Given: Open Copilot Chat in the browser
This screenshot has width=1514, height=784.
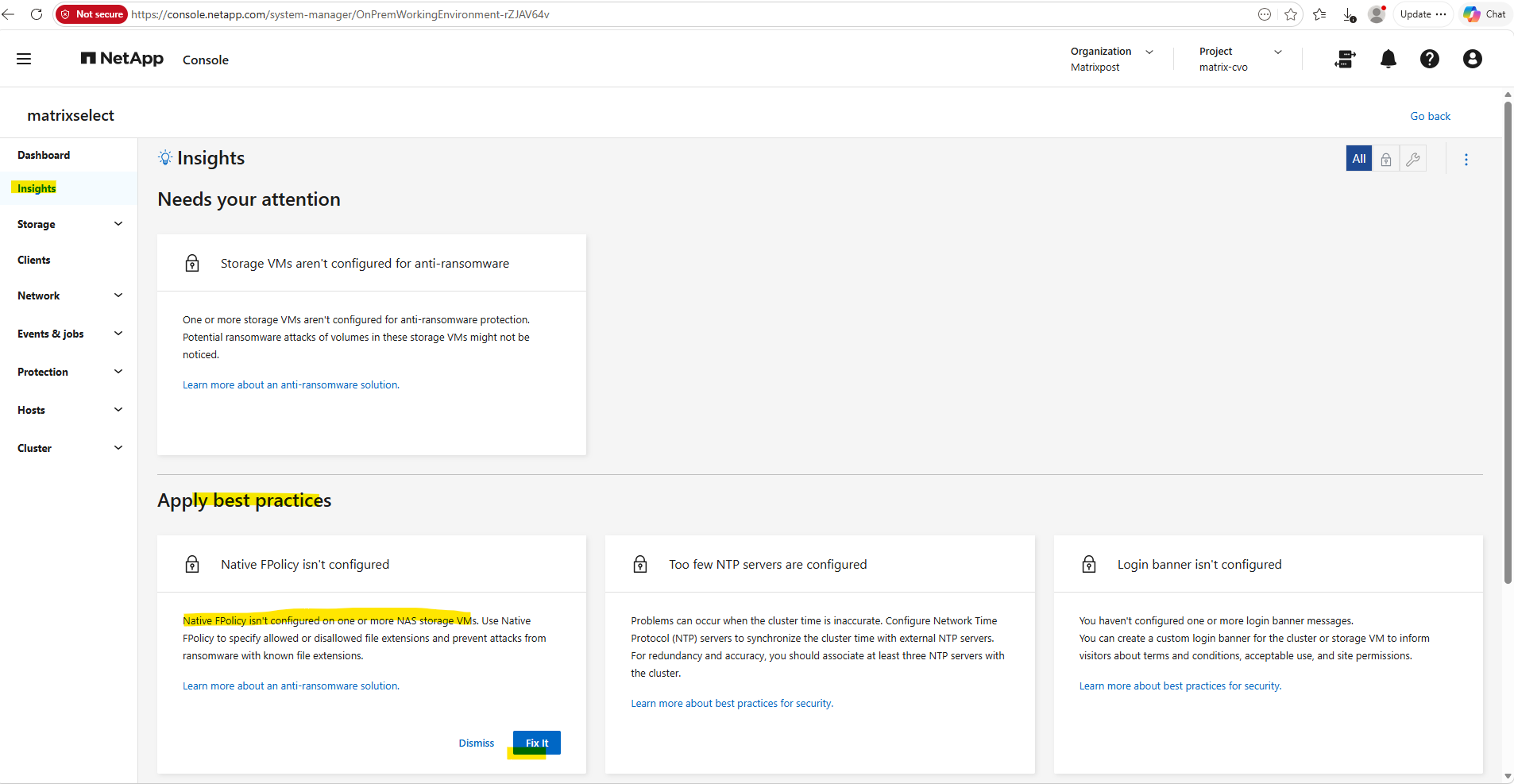Looking at the screenshot, I should (1485, 14).
